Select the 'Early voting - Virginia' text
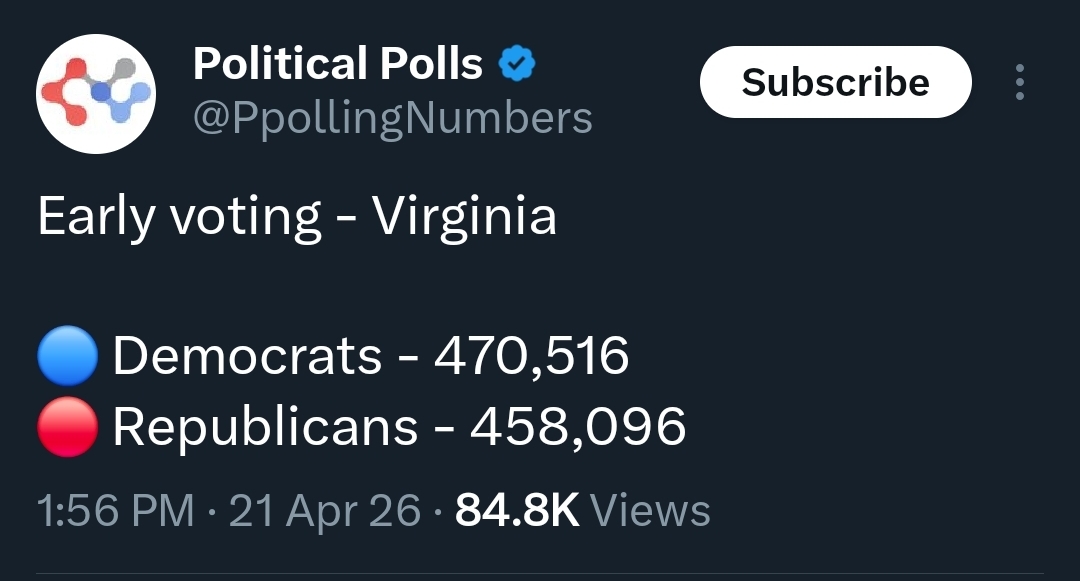This screenshot has width=1080, height=581. coord(296,217)
